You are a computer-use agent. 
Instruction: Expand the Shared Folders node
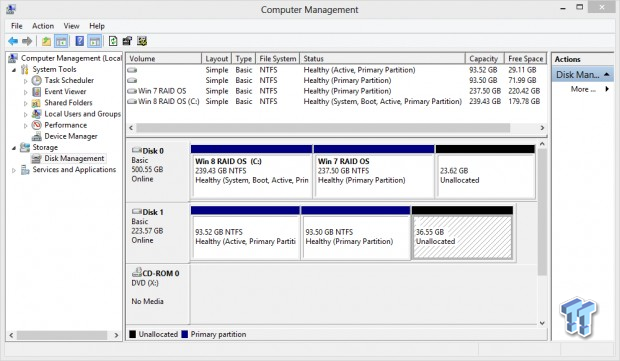tap(26, 103)
